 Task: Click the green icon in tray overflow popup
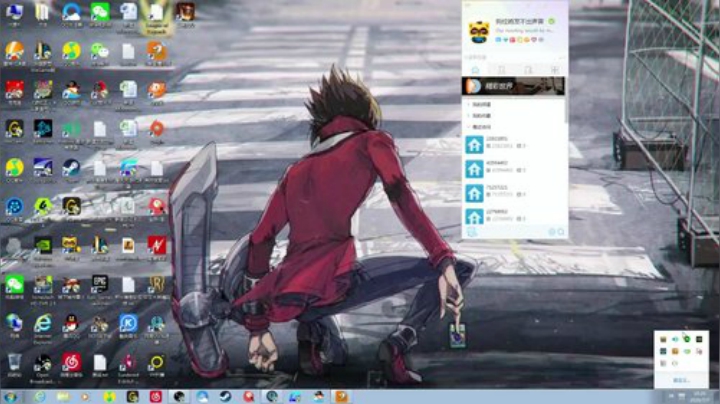pos(686,339)
